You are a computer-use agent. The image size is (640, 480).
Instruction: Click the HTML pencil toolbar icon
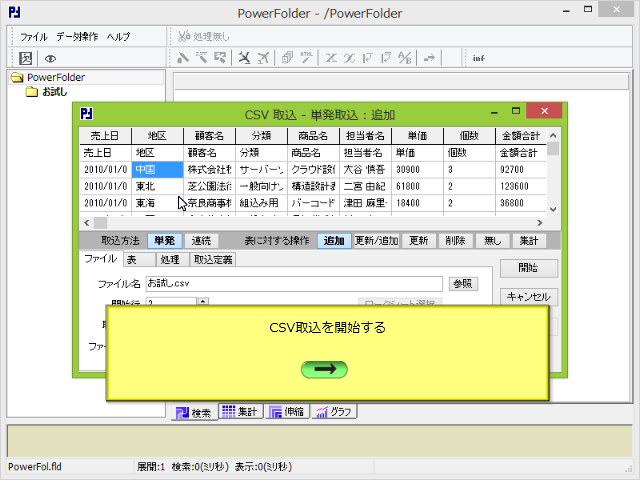(306, 58)
